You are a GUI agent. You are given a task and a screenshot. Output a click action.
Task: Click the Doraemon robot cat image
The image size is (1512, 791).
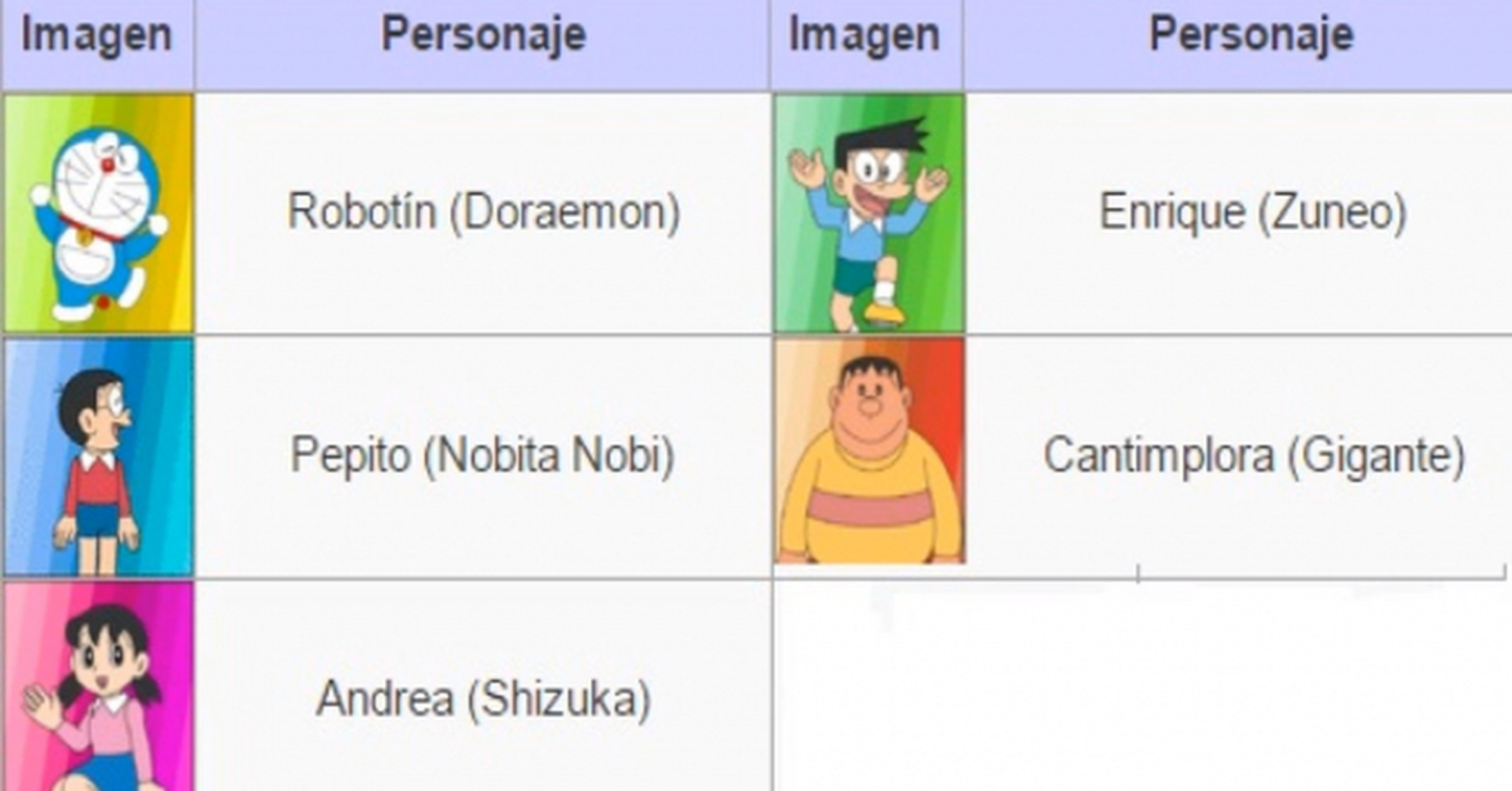(x=98, y=213)
